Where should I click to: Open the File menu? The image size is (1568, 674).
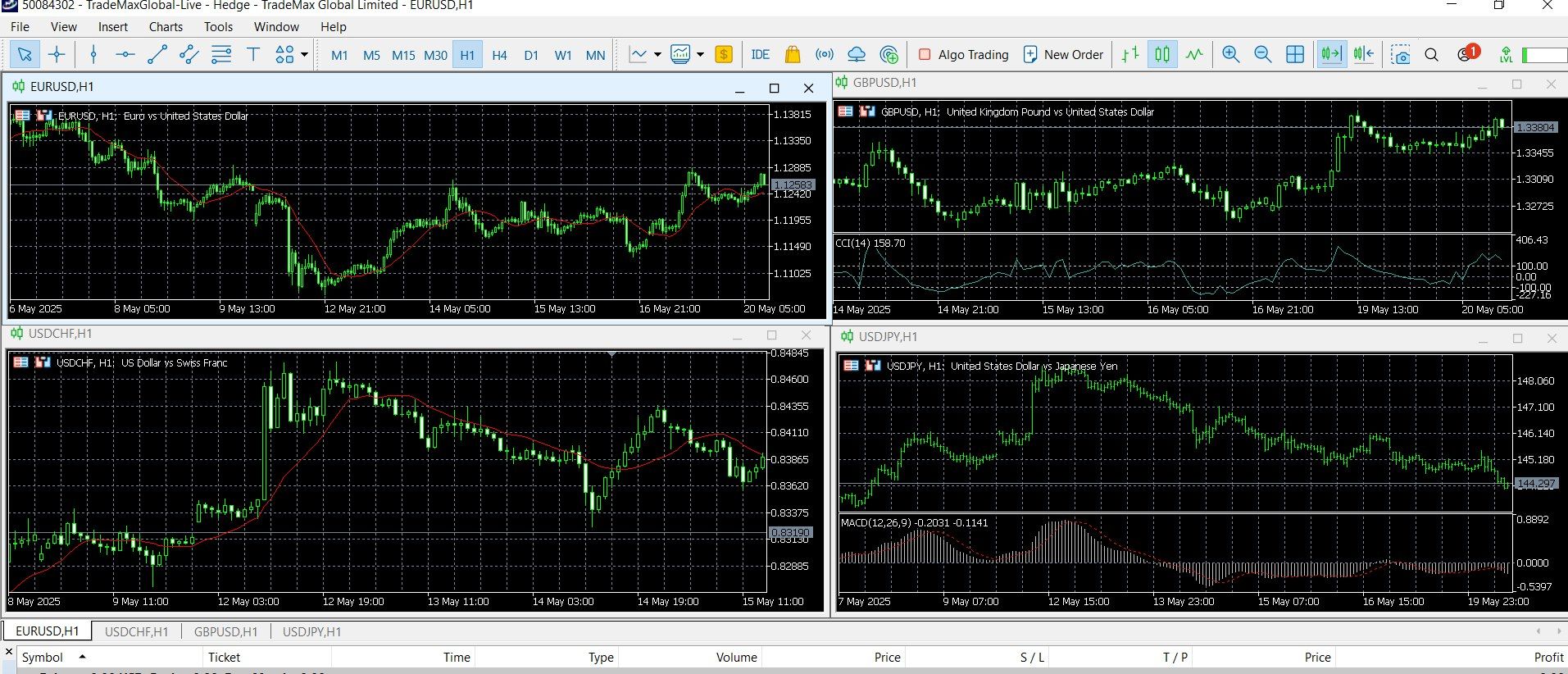click(x=20, y=26)
